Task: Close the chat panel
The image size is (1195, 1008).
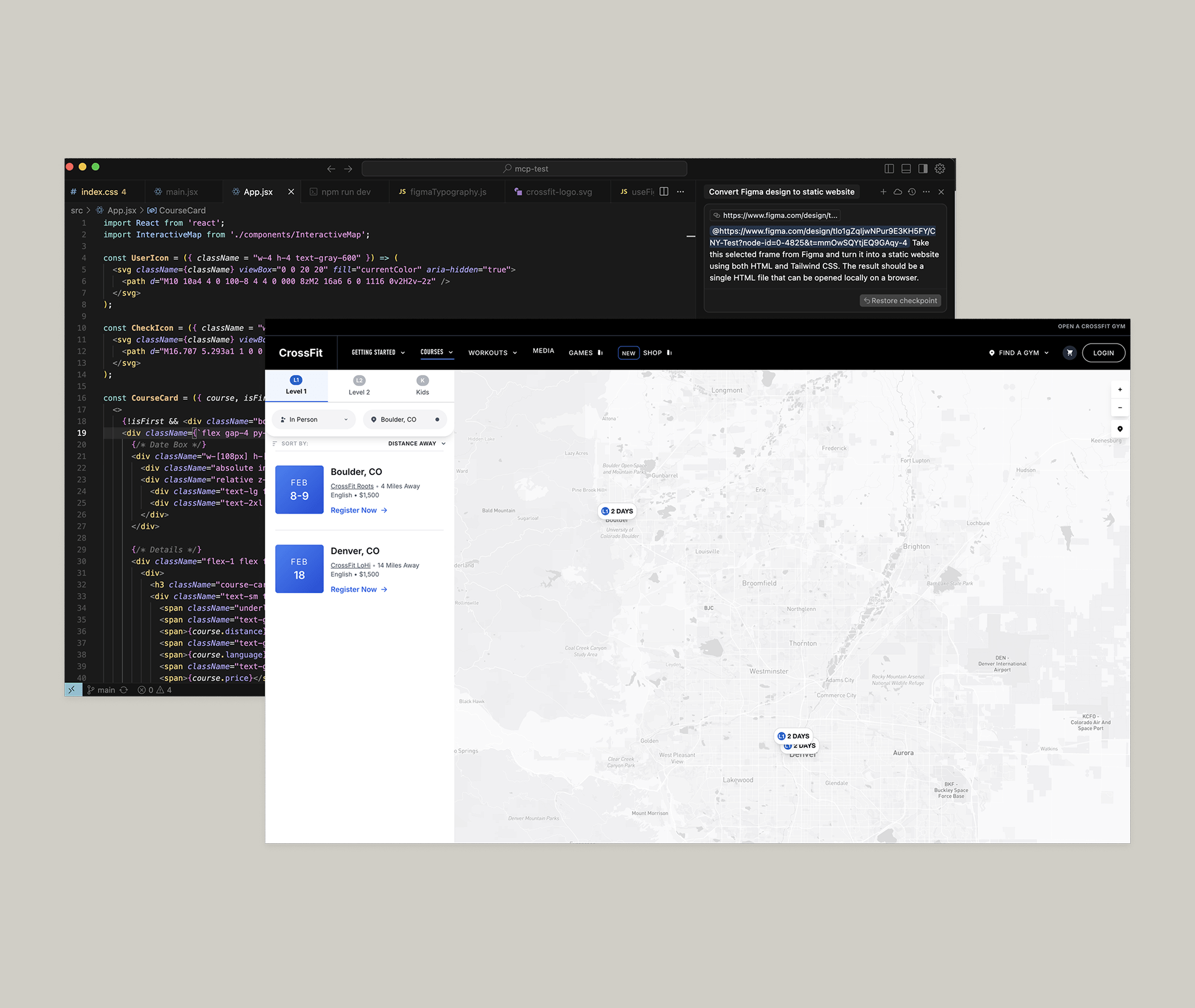Action: pyautogui.click(x=941, y=192)
